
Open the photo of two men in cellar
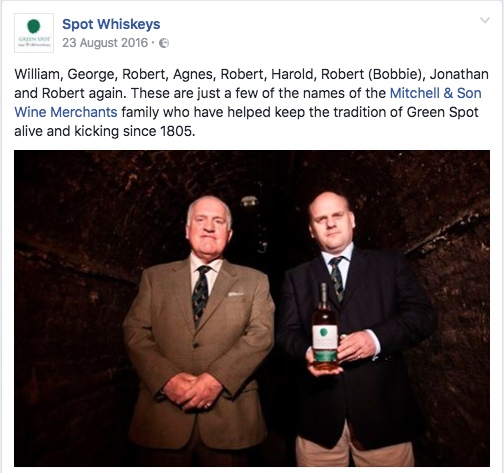252,308
